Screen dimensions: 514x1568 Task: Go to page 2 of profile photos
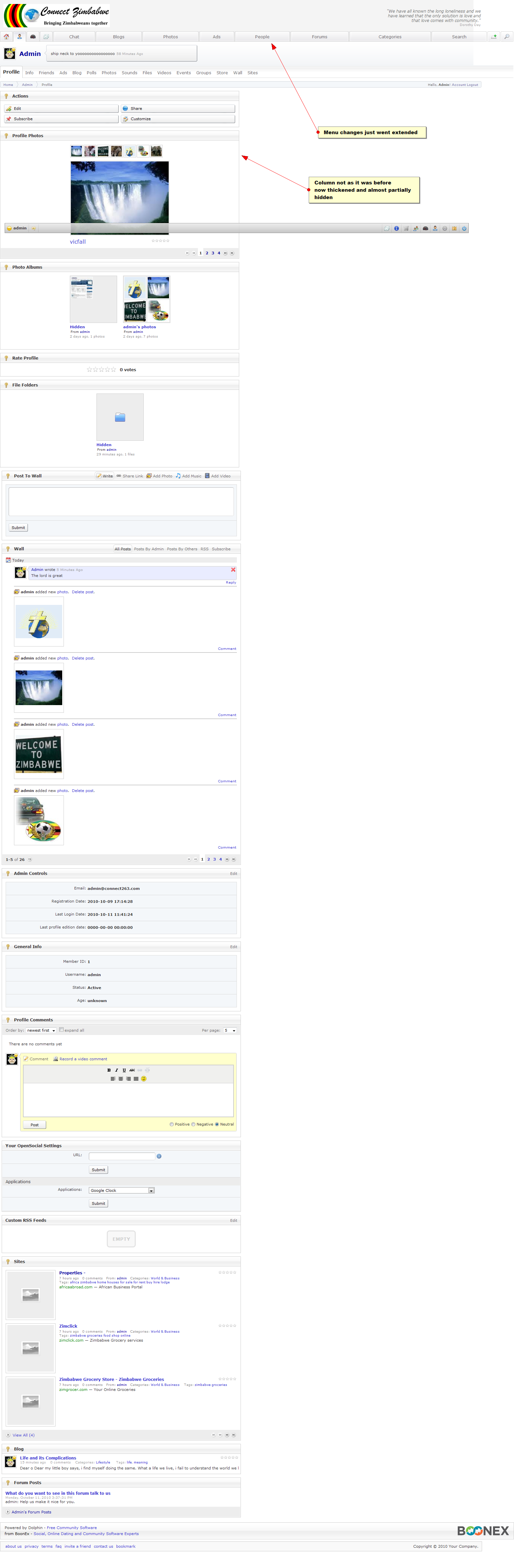click(x=207, y=253)
